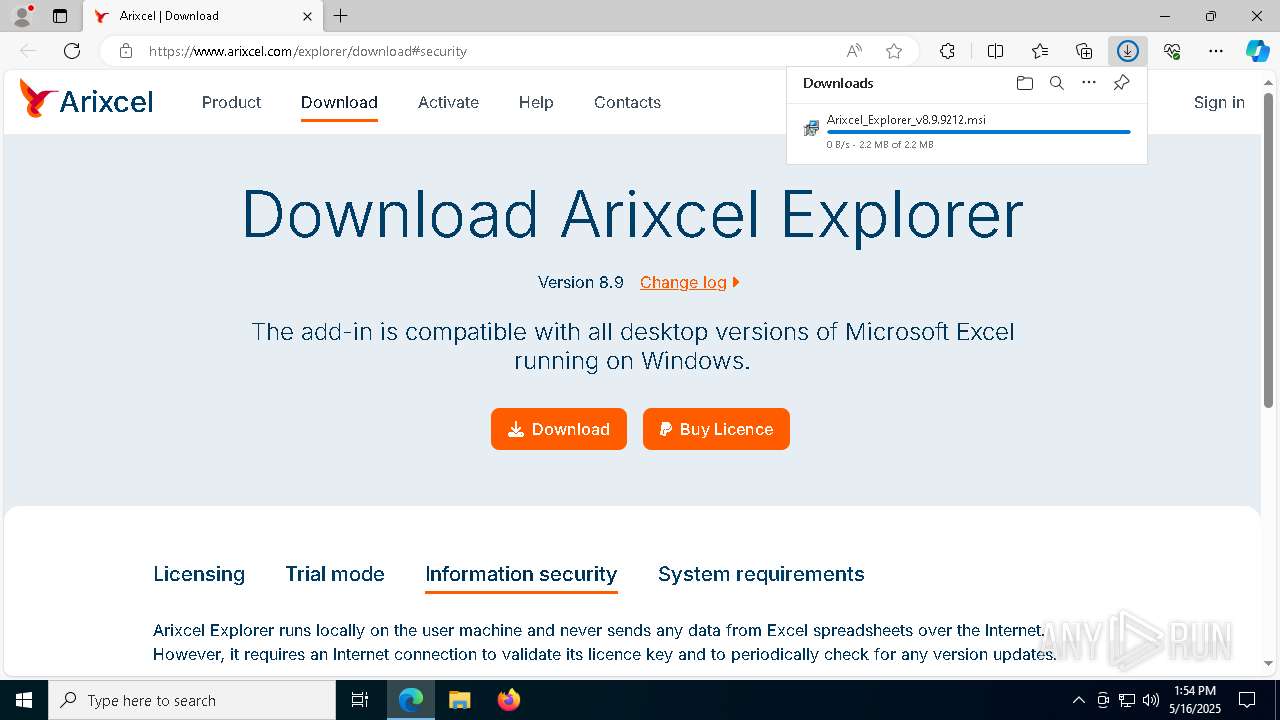
Task: Click the Sign in link
Action: (1219, 102)
